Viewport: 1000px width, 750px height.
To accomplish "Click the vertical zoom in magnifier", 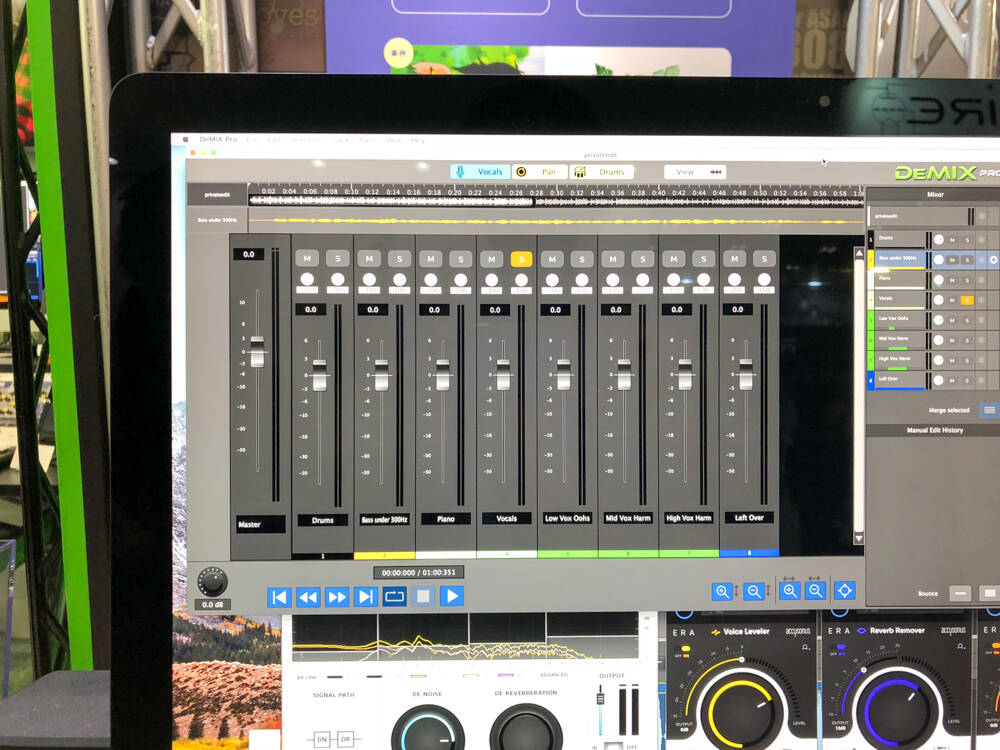I will [722, 591].
